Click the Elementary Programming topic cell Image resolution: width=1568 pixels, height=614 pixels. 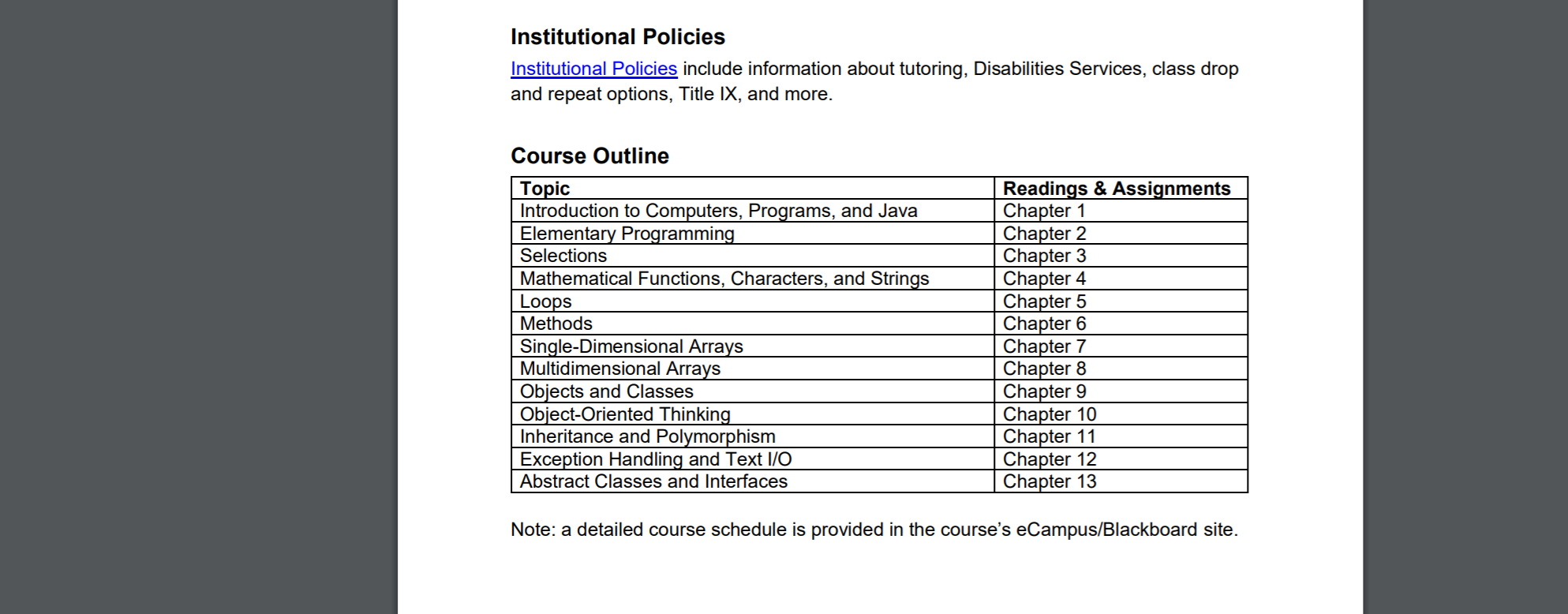(753, 234)
